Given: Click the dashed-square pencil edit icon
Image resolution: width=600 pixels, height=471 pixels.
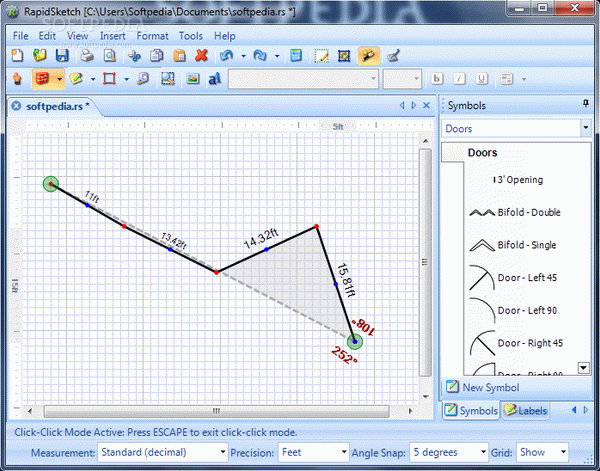Looking at the screenshot, I should (321, 56).
